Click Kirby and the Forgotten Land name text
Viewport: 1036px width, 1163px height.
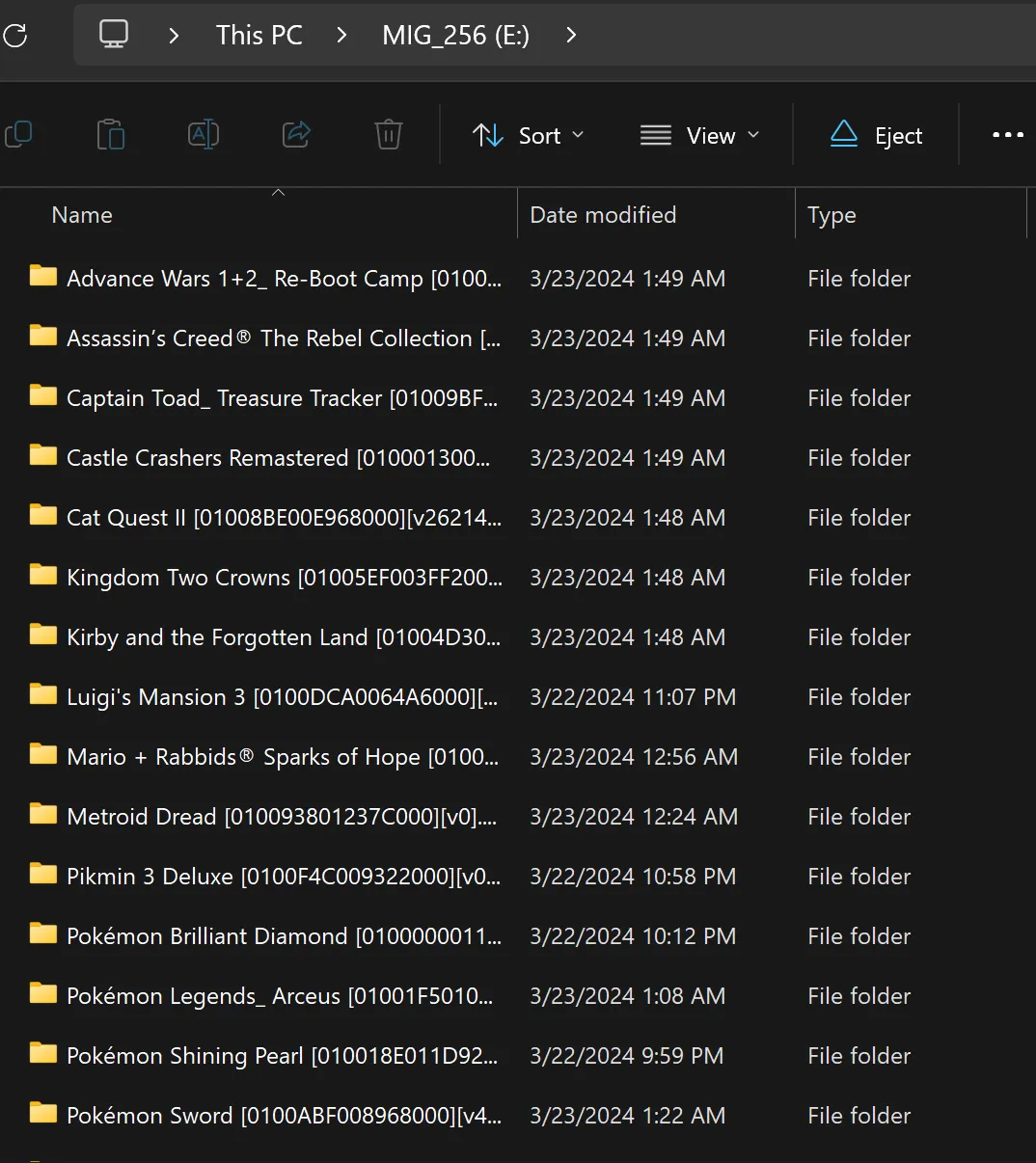(x=284, y=637)
